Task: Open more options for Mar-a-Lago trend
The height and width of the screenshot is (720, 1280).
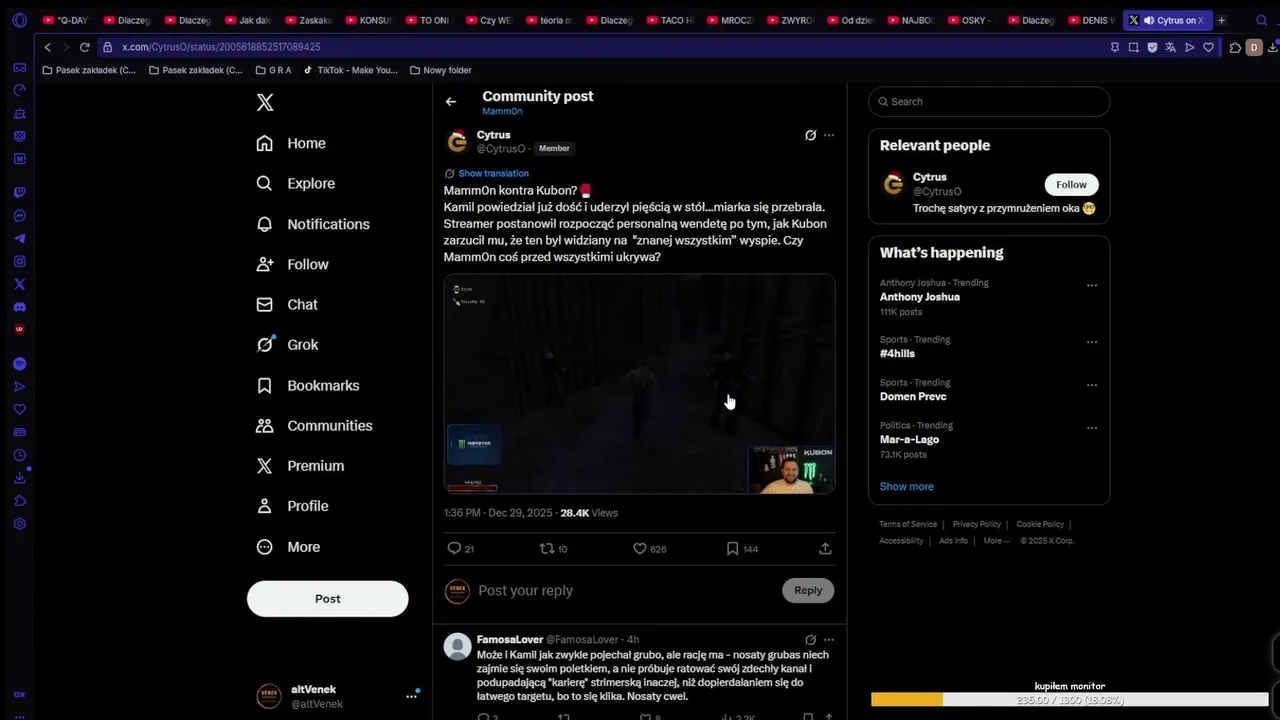Action: (1092, 428)
